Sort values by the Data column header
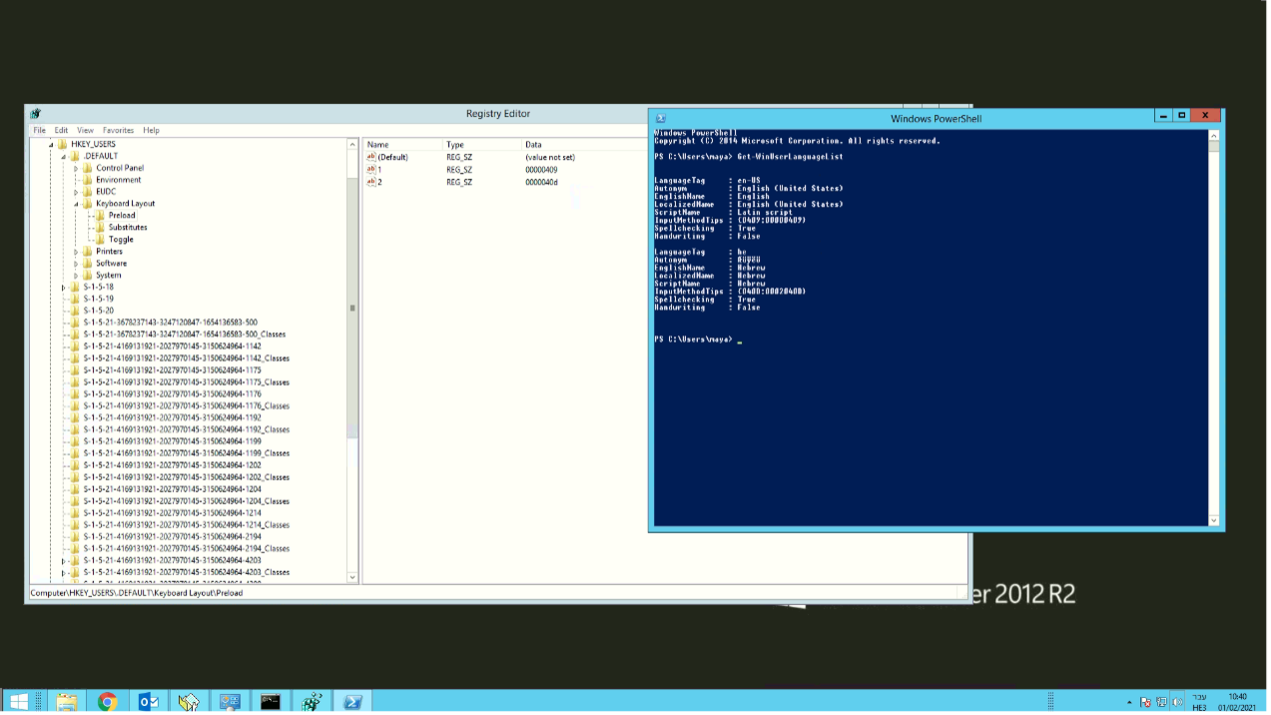The image size is (1271, 715). pyautogui.click(x=585, y=145)
